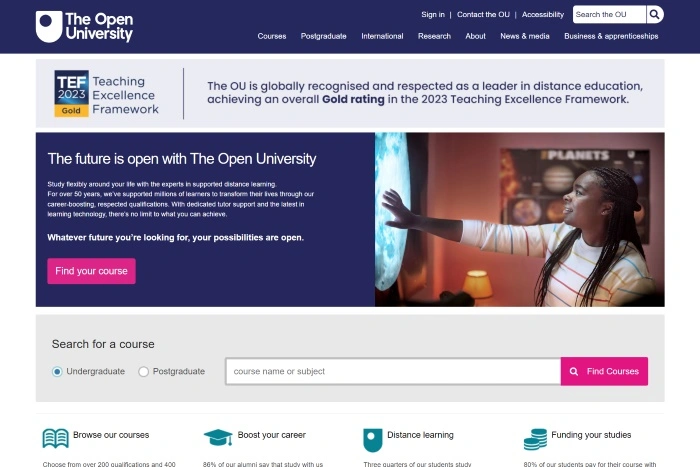This screenshot has width=700, height=467.
Task: Click the 'Teaching Excellence Framework' text
Action: click(125, 95)
